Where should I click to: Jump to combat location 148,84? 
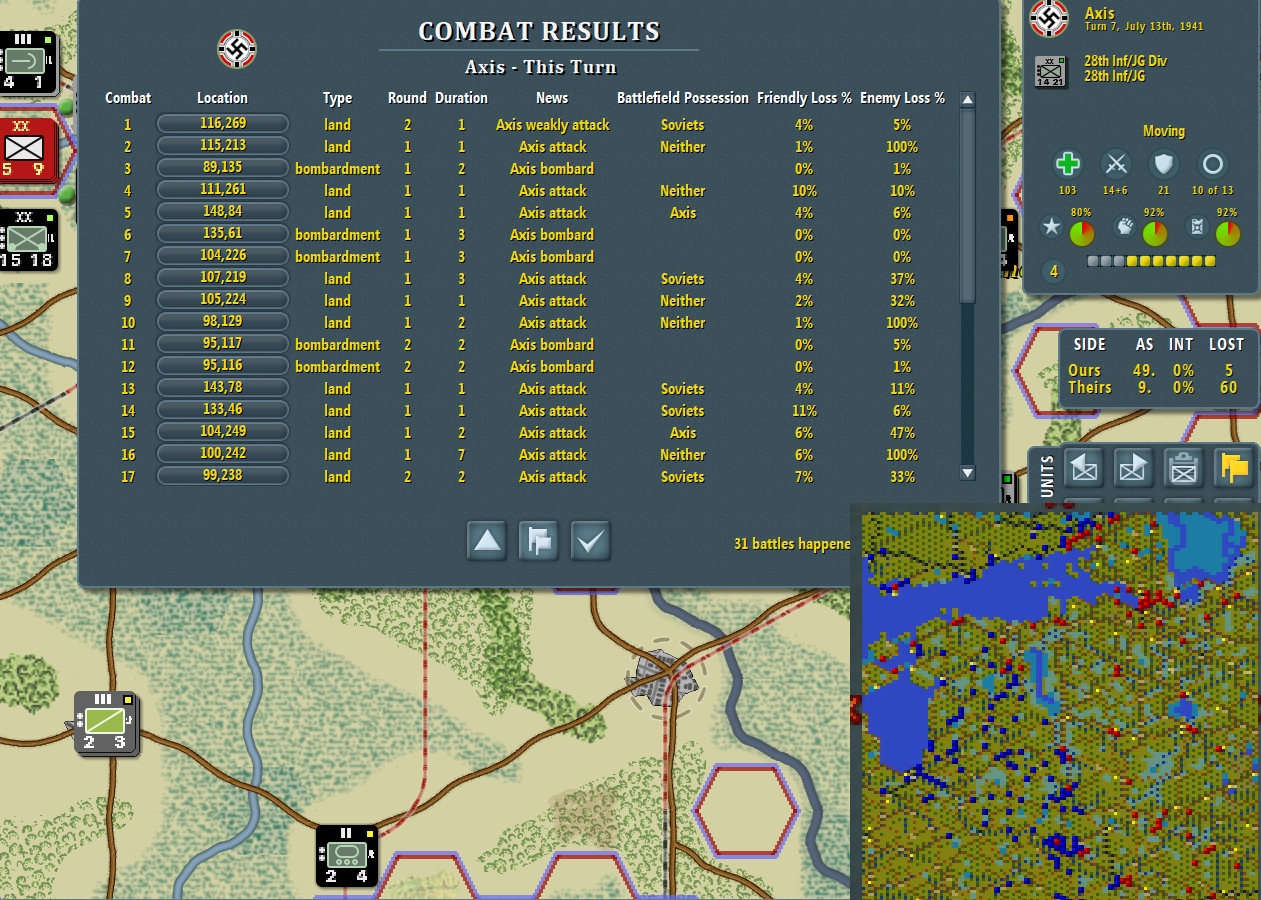click(x=223, y=212)
